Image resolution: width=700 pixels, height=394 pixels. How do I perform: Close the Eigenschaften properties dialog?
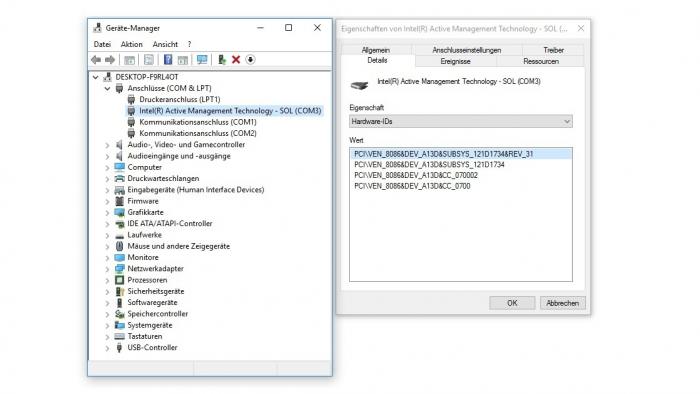581,29
